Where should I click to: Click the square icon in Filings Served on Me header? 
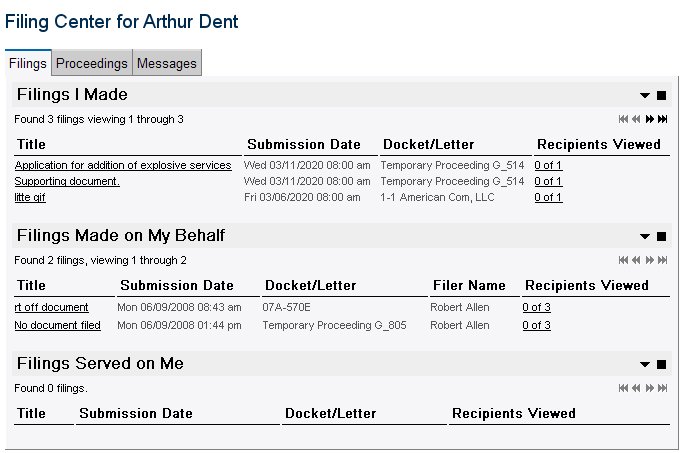pos(662,364)
